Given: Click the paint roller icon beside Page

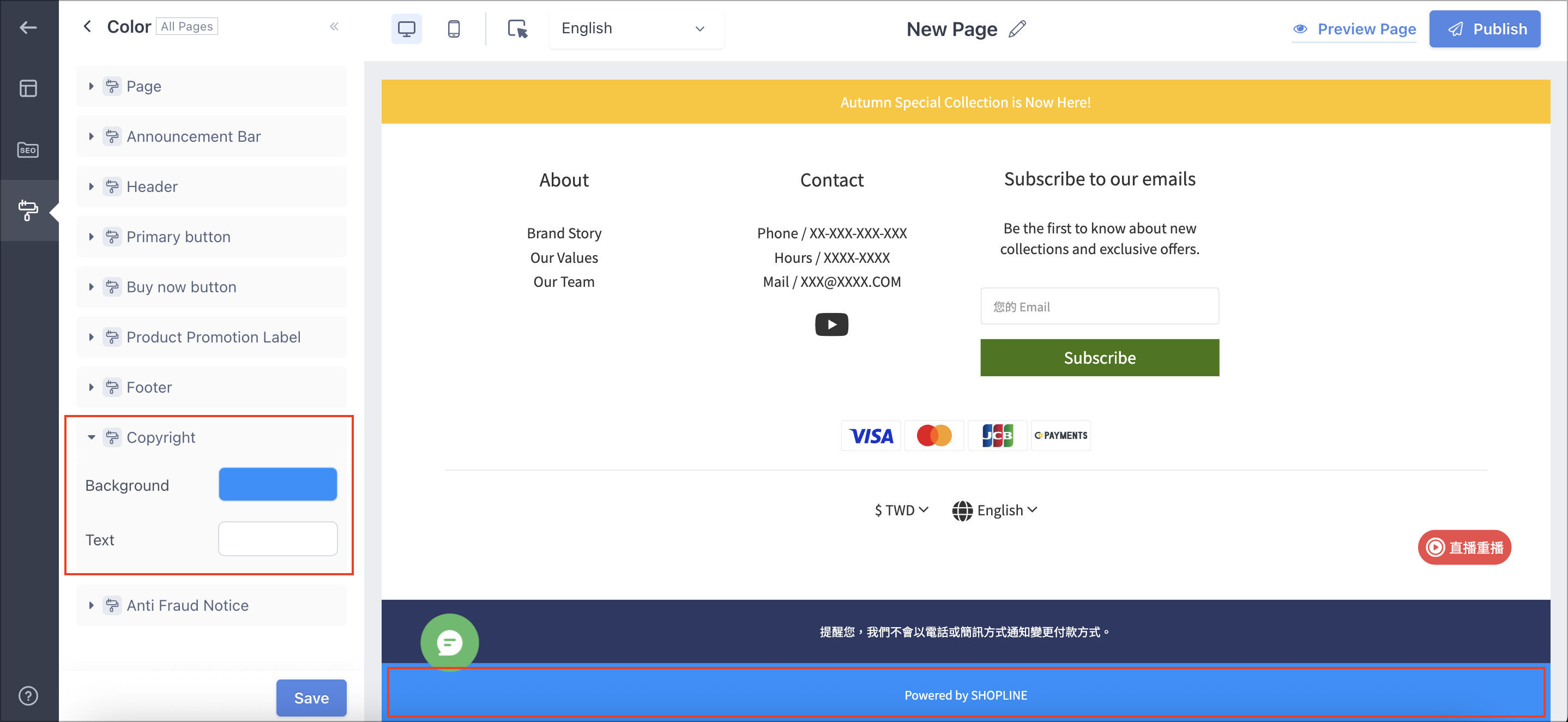Looking at the screenshot, I should point(112,86).
